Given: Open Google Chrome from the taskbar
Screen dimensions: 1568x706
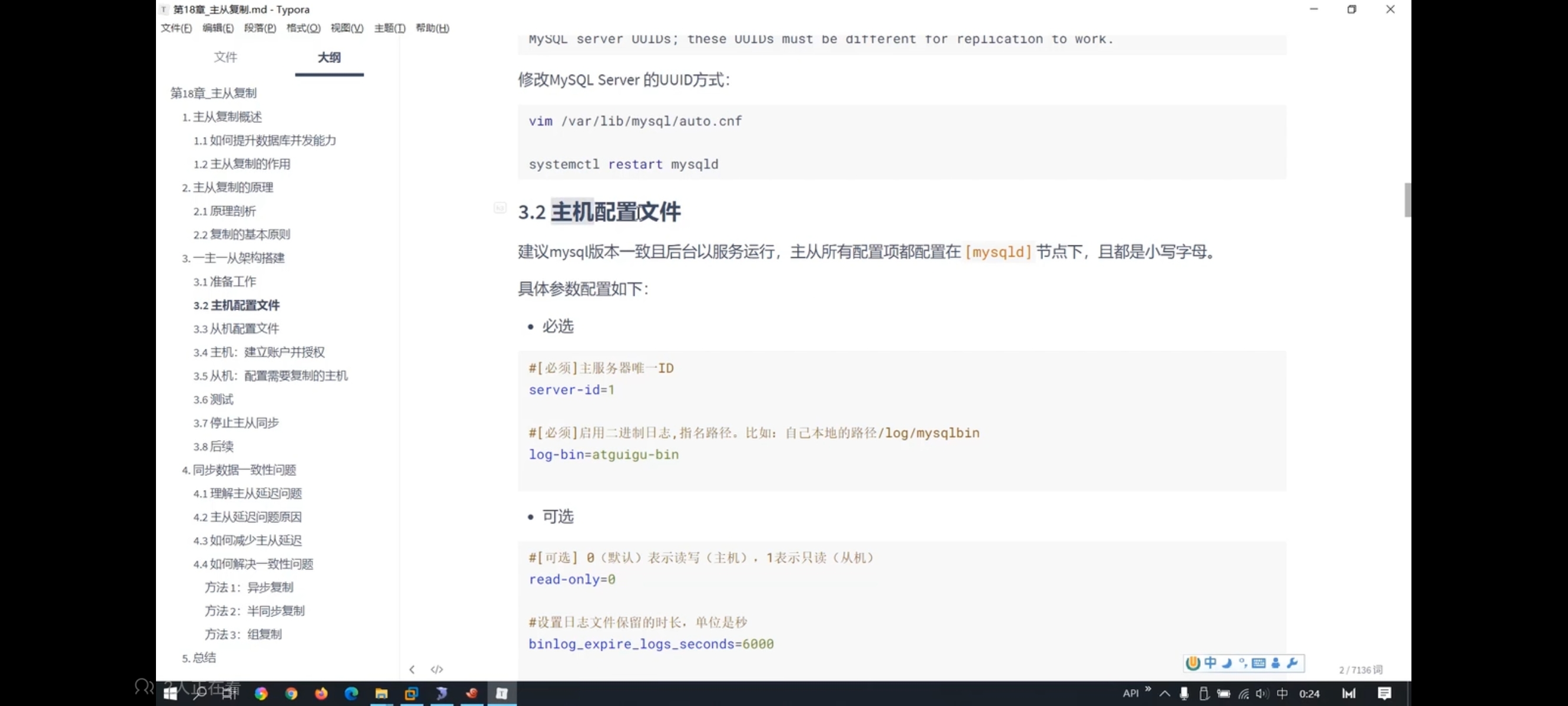Looking at the screenshot, I should (x=291, y=693).
